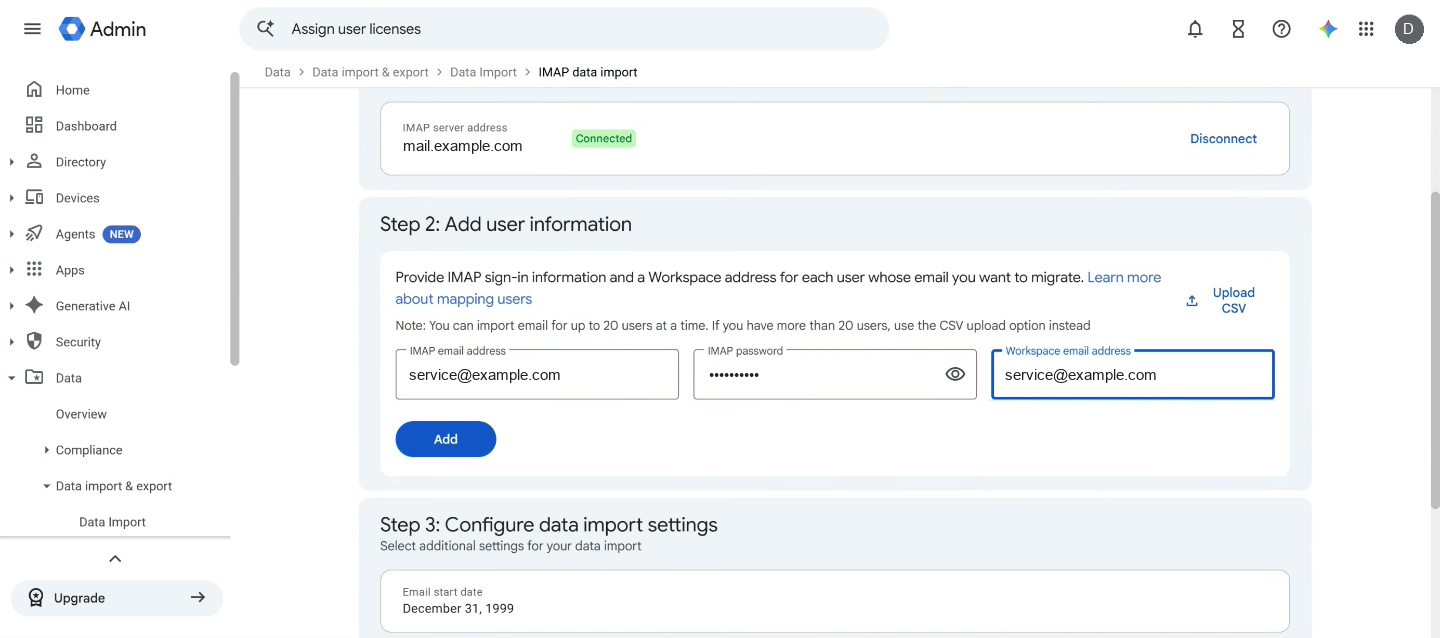The image size is (1440, 638).
Task: Focus the IMAP password field
Action: 835,374
